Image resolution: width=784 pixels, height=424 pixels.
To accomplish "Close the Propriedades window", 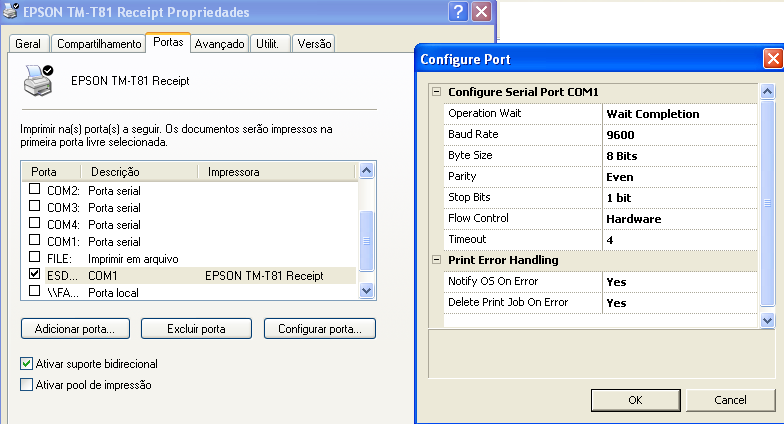I will point(482,11).
